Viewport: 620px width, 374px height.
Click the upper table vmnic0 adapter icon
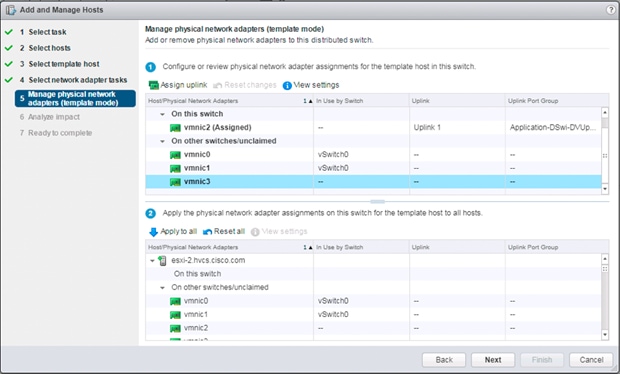175,155
